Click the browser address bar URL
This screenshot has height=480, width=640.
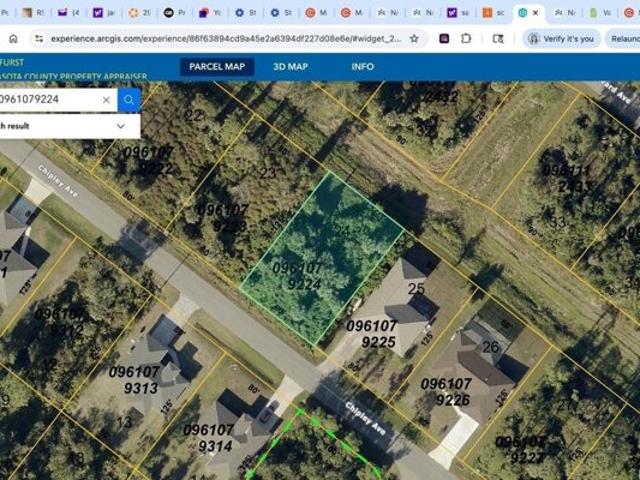tap(220, 38)
